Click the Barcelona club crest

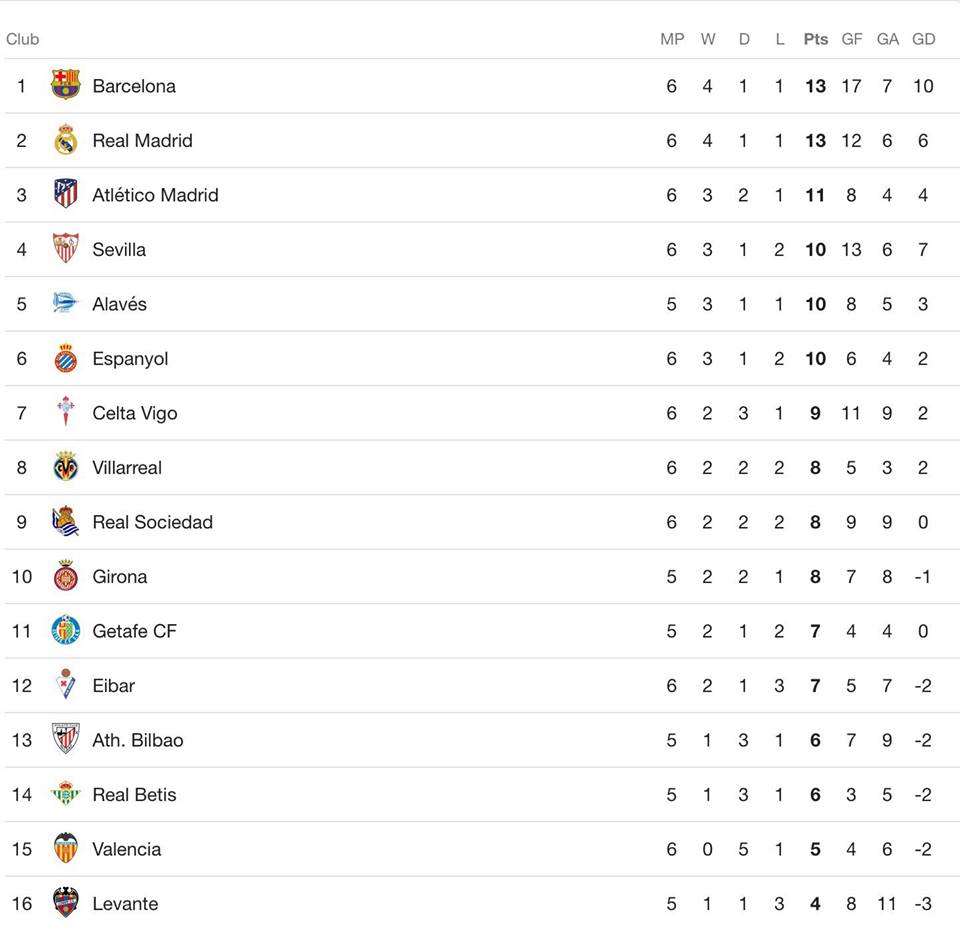pyautogui.click(x=66, y=85)
